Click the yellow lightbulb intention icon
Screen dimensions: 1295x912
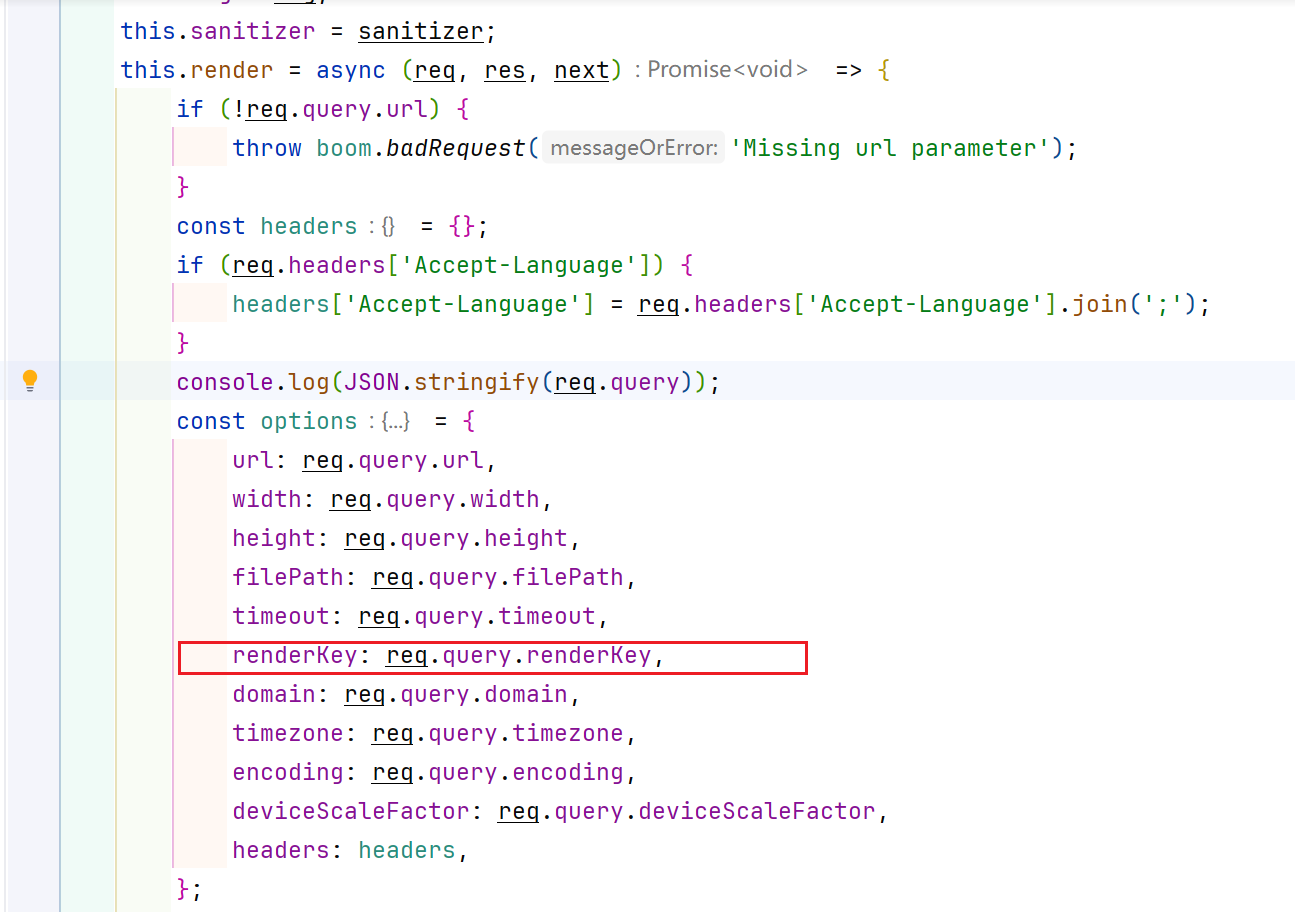[x=30, y=381]
